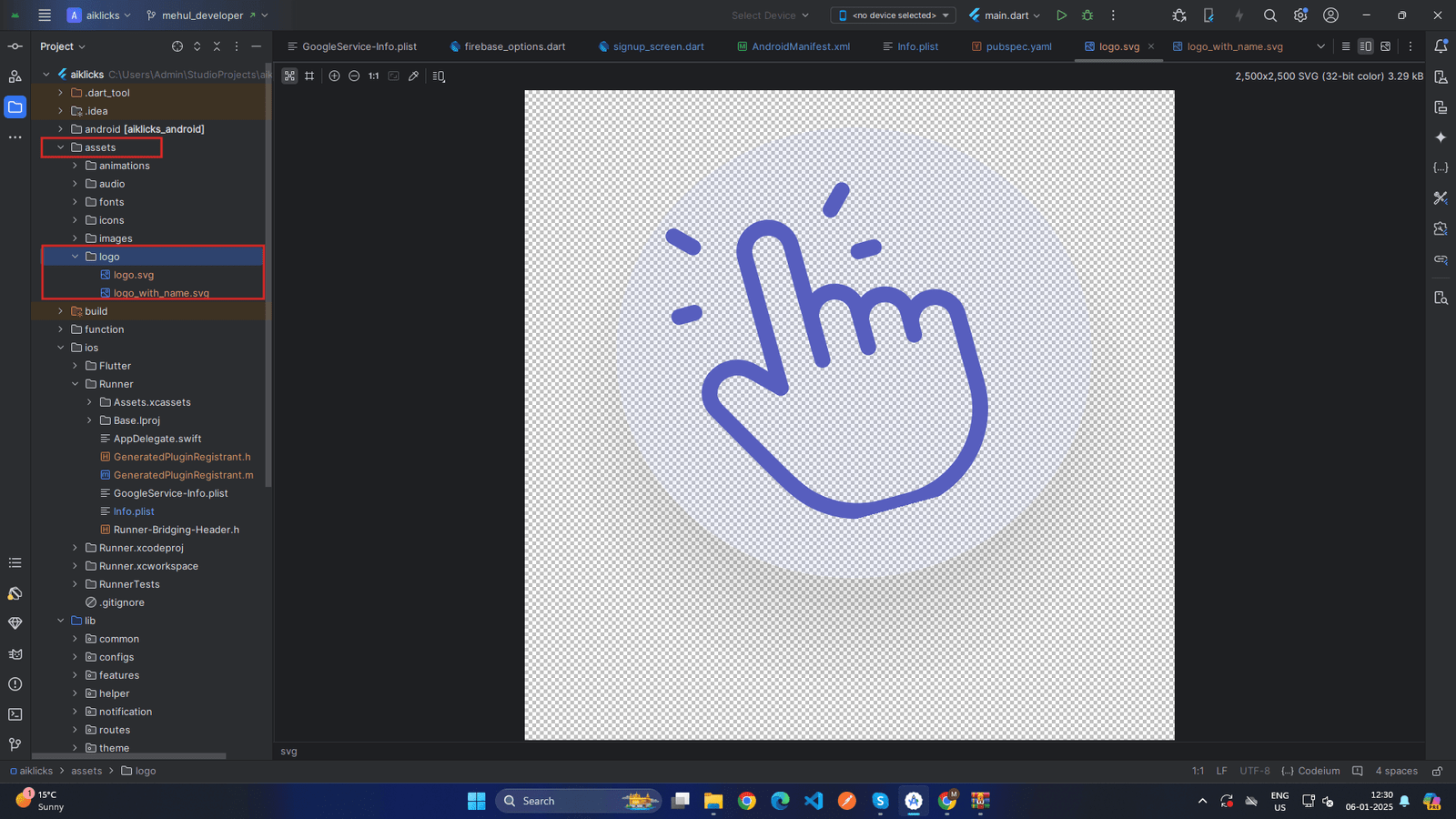This screenshot has width=1456, height=819.
Task: Open Google Chrome from the taskbar
Action: point(747,801)
